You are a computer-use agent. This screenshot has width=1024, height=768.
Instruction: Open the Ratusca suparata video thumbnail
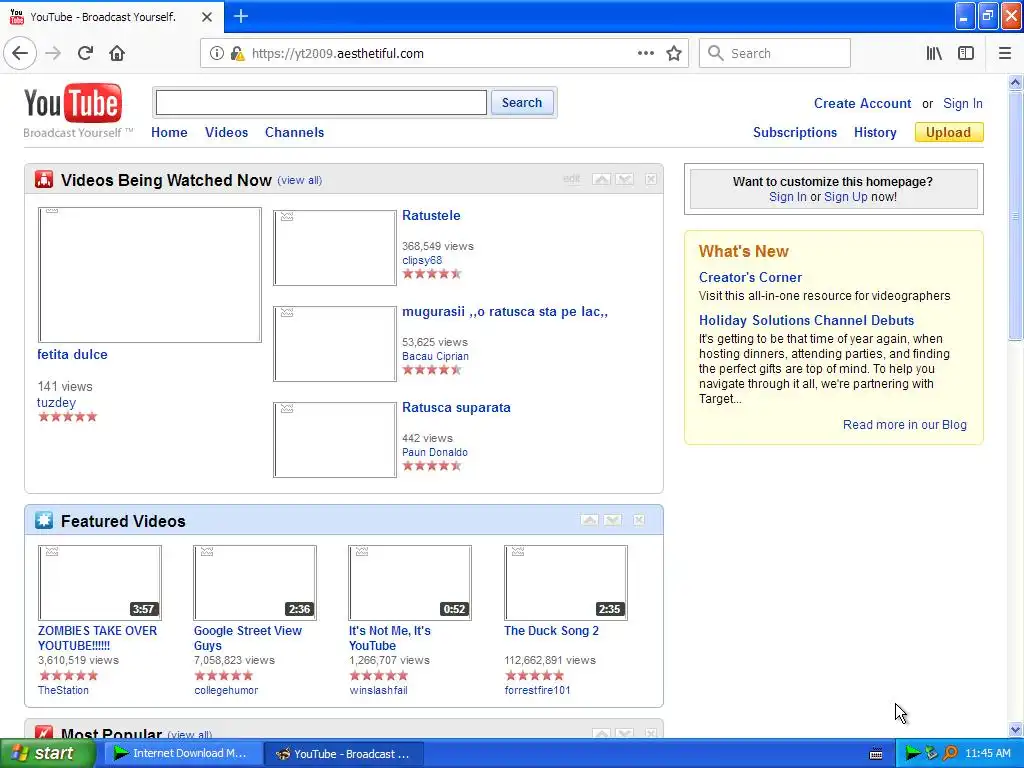click(x=334, y=440)
